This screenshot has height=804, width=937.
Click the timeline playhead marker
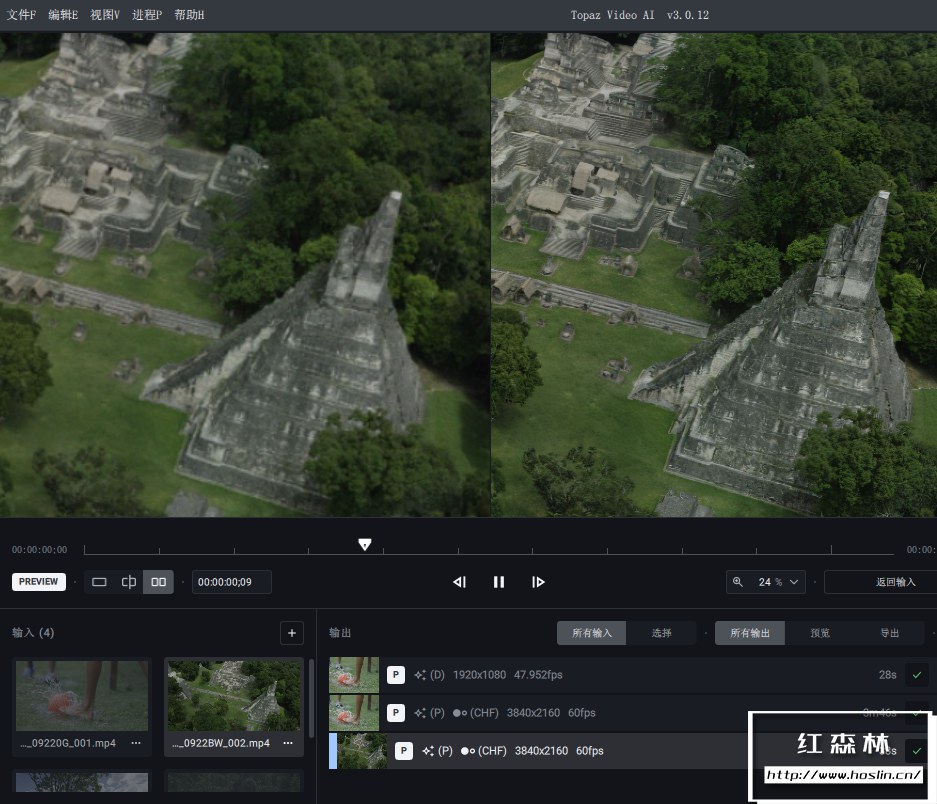pyautogui.click(x=365, y=545)
